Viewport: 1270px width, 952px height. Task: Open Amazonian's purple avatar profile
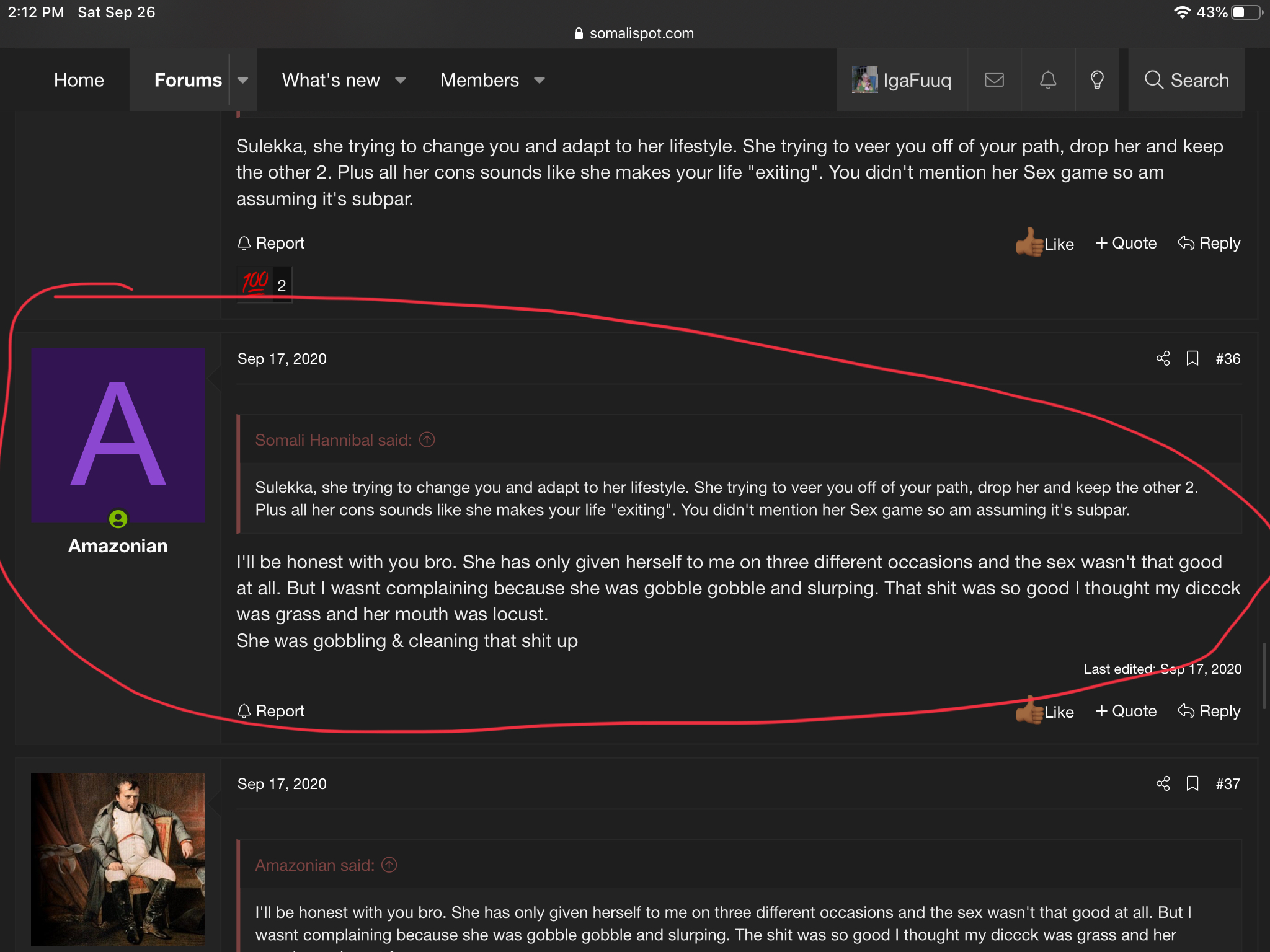click(118, 435)
